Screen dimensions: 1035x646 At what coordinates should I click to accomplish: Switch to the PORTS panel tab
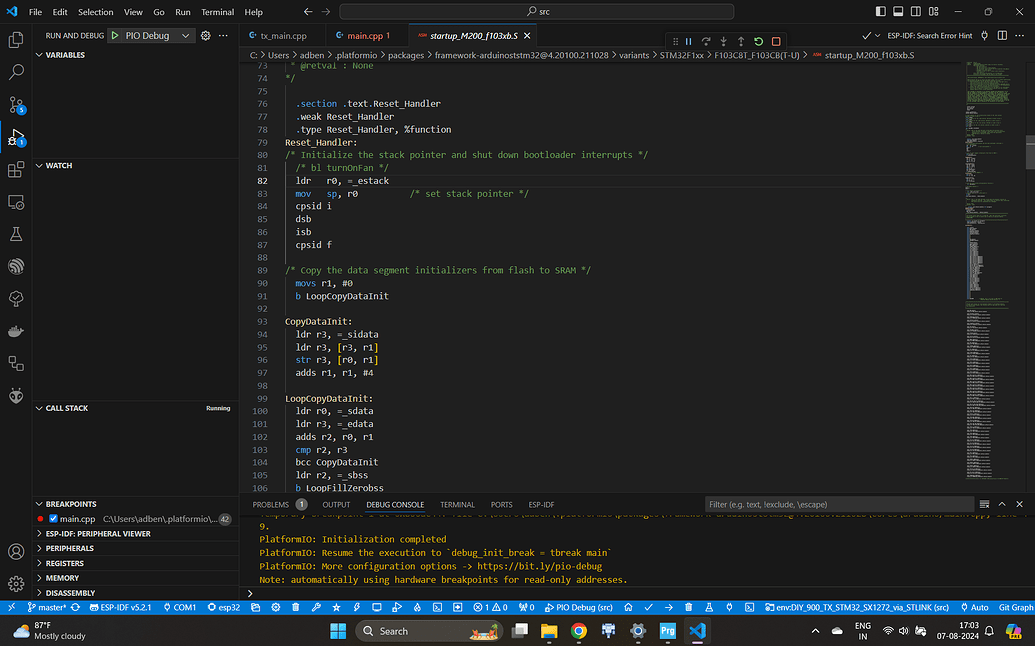(501, 504)
